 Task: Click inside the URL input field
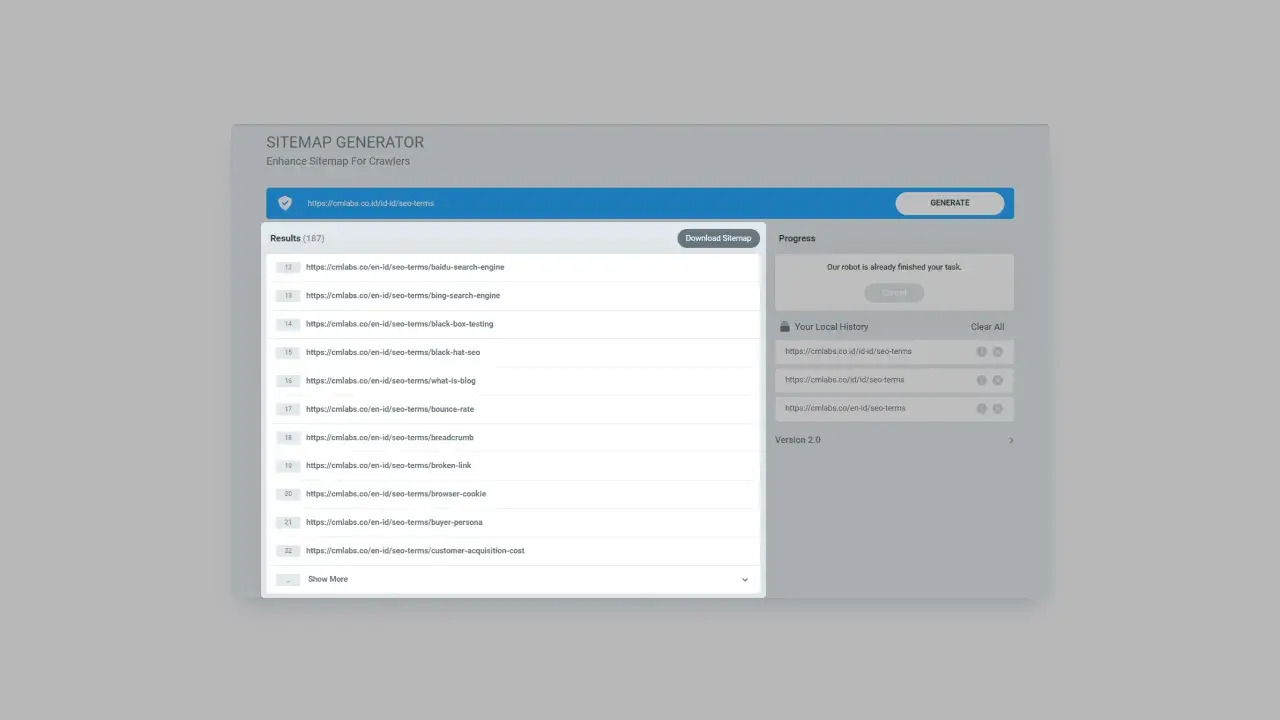click(x=500, y=202)
